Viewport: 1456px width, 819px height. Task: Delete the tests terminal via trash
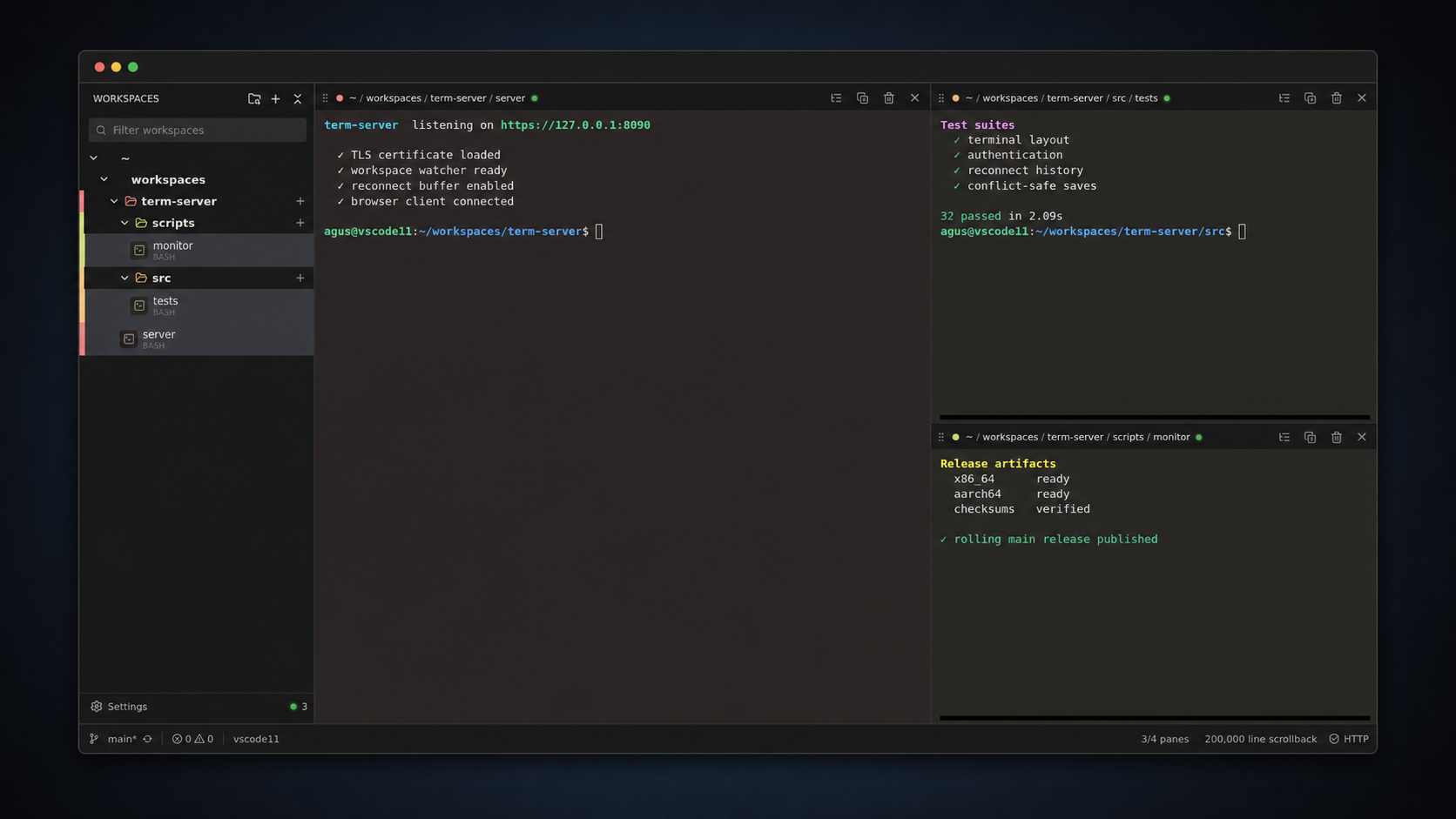1337,98
